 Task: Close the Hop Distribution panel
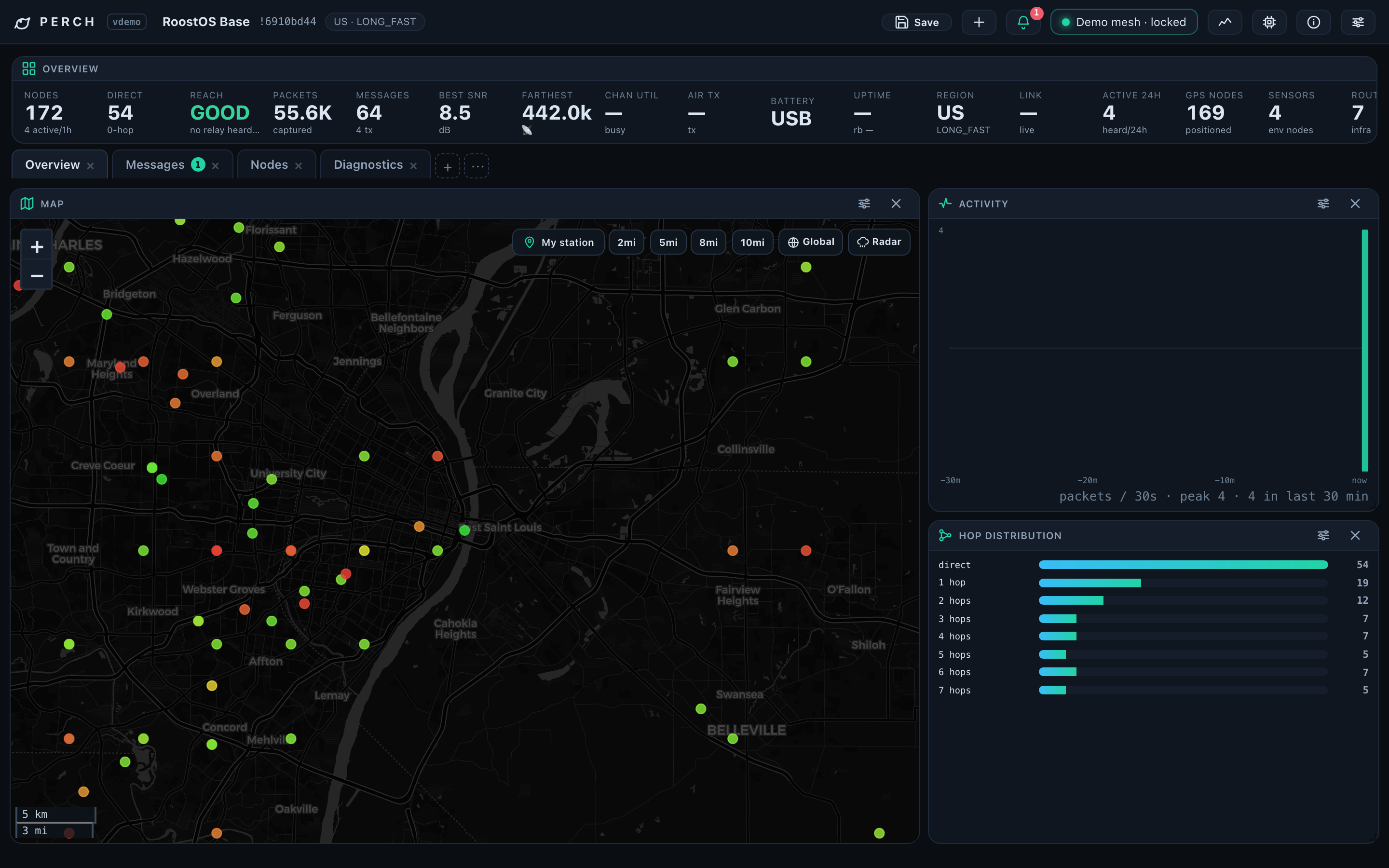(x=1355, y=536)
